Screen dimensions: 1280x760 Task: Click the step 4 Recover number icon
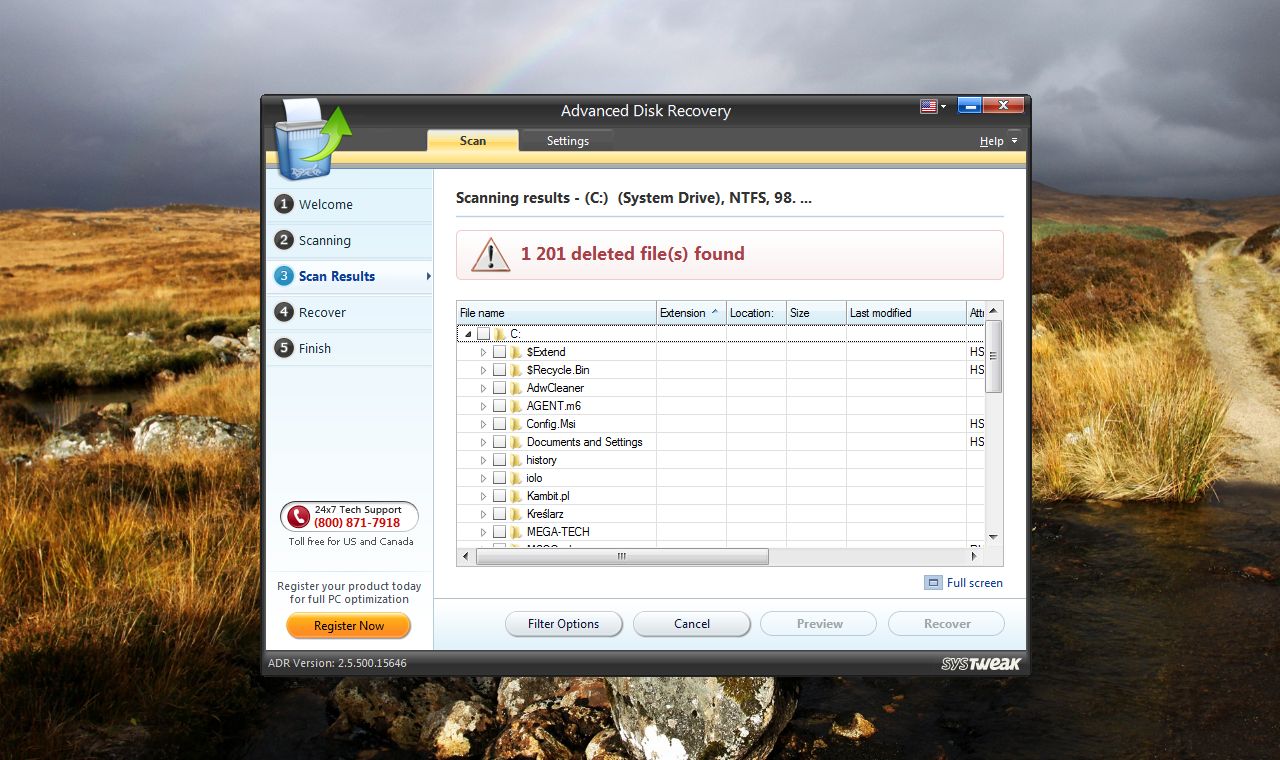284,312
